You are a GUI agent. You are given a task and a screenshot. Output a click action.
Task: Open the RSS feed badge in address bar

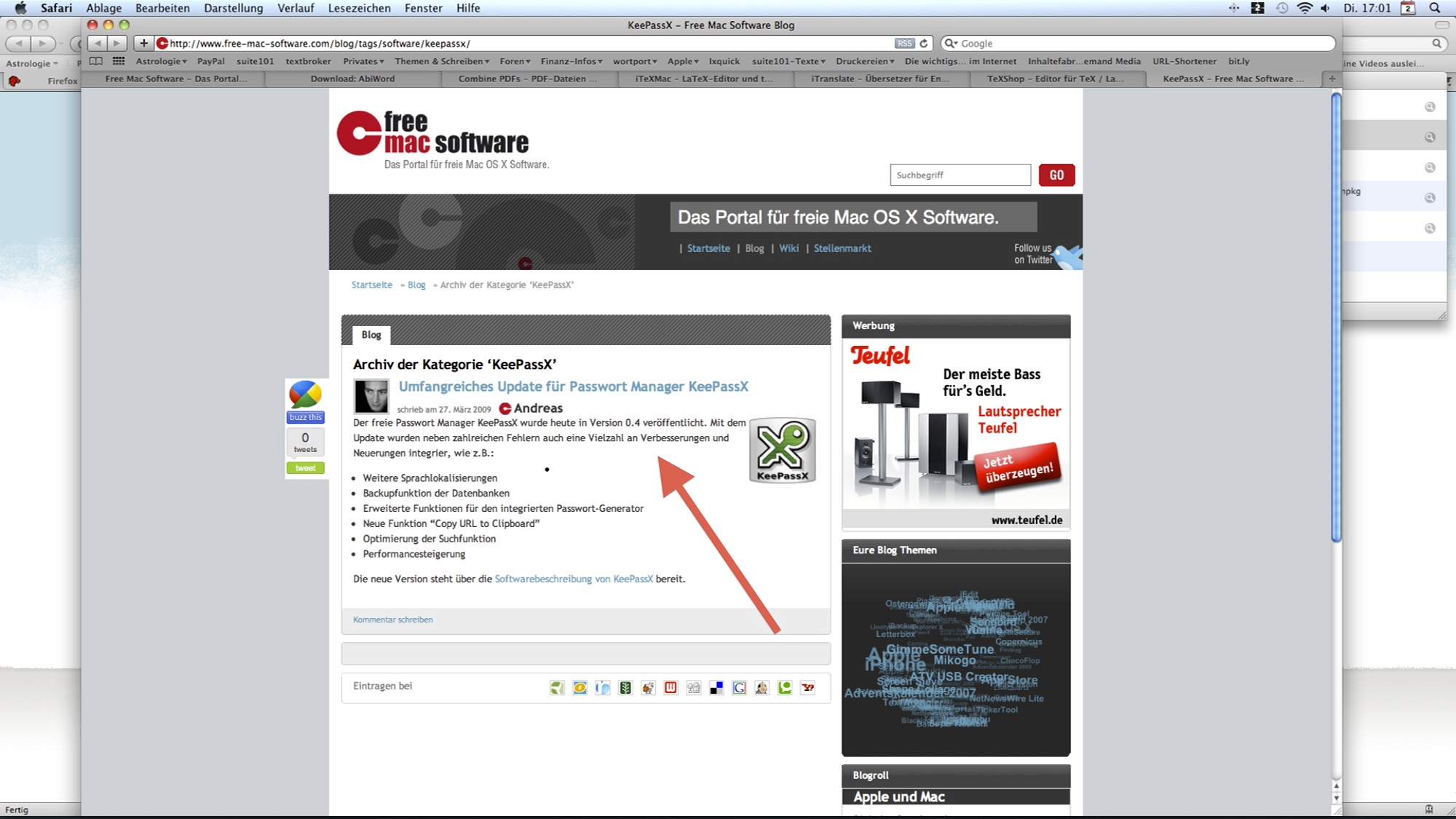904,44
